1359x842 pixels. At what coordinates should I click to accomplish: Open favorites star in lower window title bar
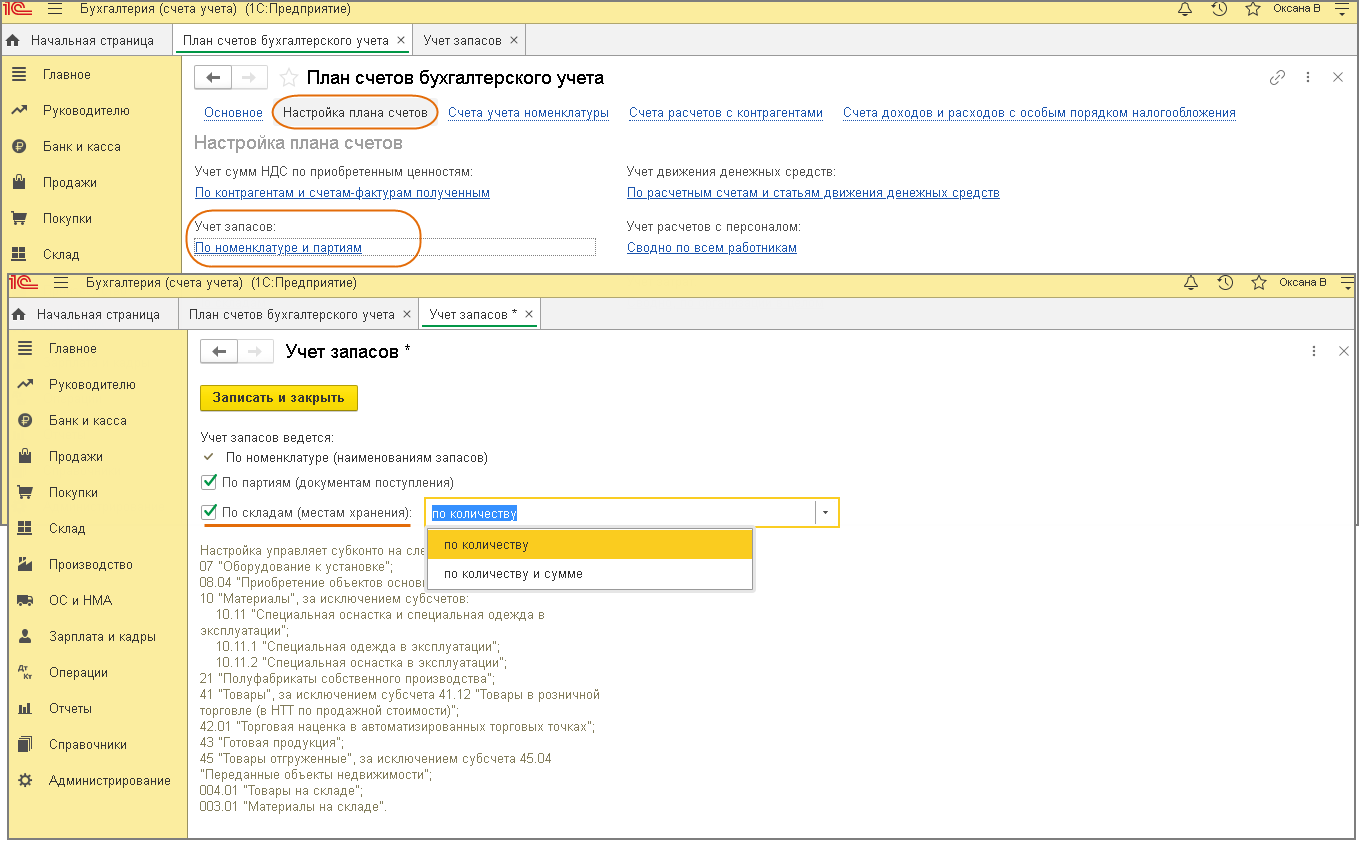coord(1259,283)
